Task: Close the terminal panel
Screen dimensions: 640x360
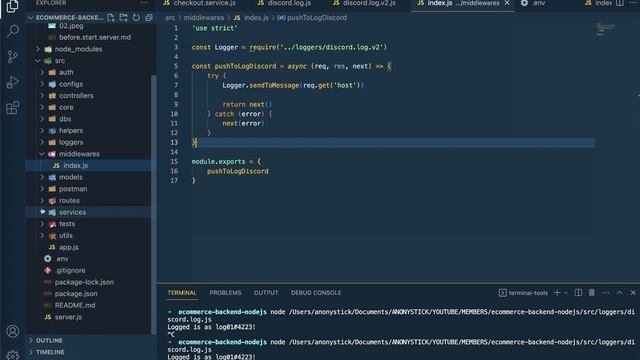Action: pos(633,293)
